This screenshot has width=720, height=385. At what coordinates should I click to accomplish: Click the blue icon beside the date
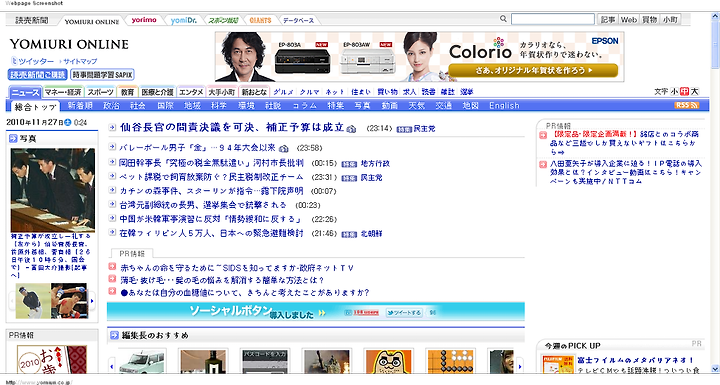(68, 122)
